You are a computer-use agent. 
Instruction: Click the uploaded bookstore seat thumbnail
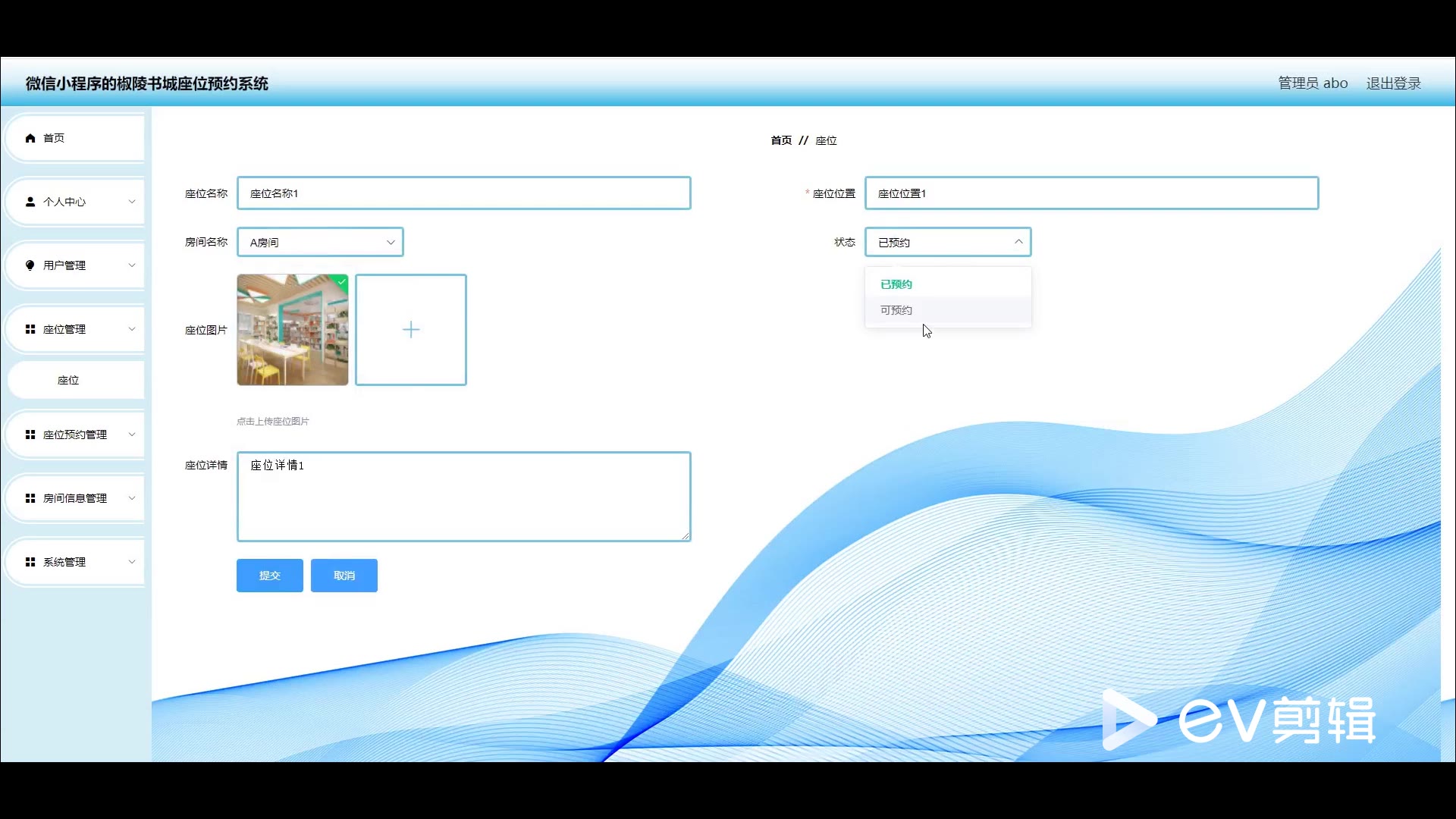coord(293,330)
